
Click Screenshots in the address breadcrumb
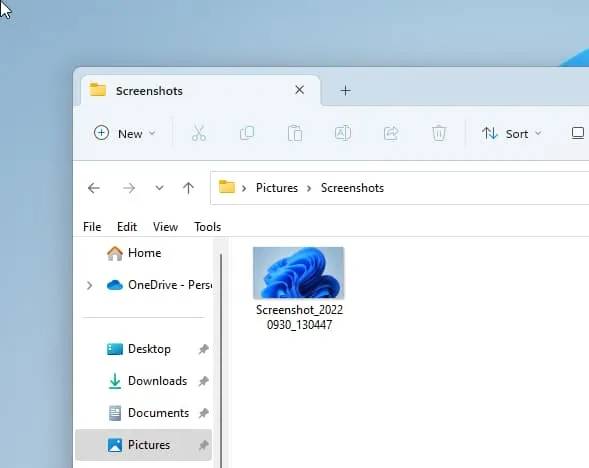(352, 188)
